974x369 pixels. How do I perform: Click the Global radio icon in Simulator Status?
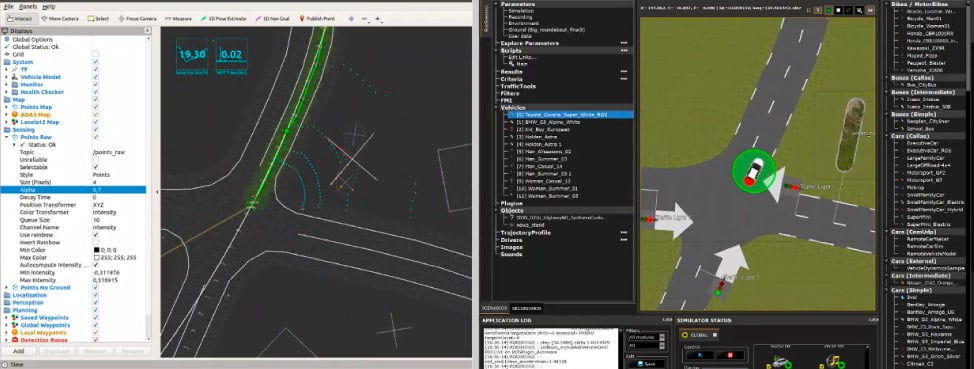tap(686, 334)
